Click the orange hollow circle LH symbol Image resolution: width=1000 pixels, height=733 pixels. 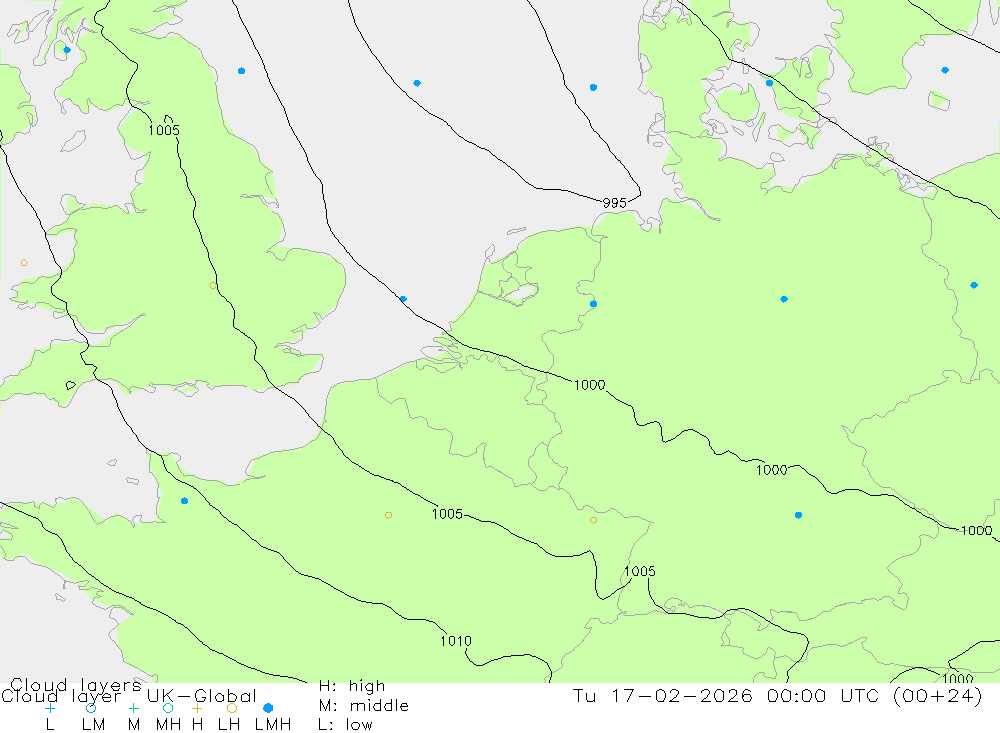[232, 708]
